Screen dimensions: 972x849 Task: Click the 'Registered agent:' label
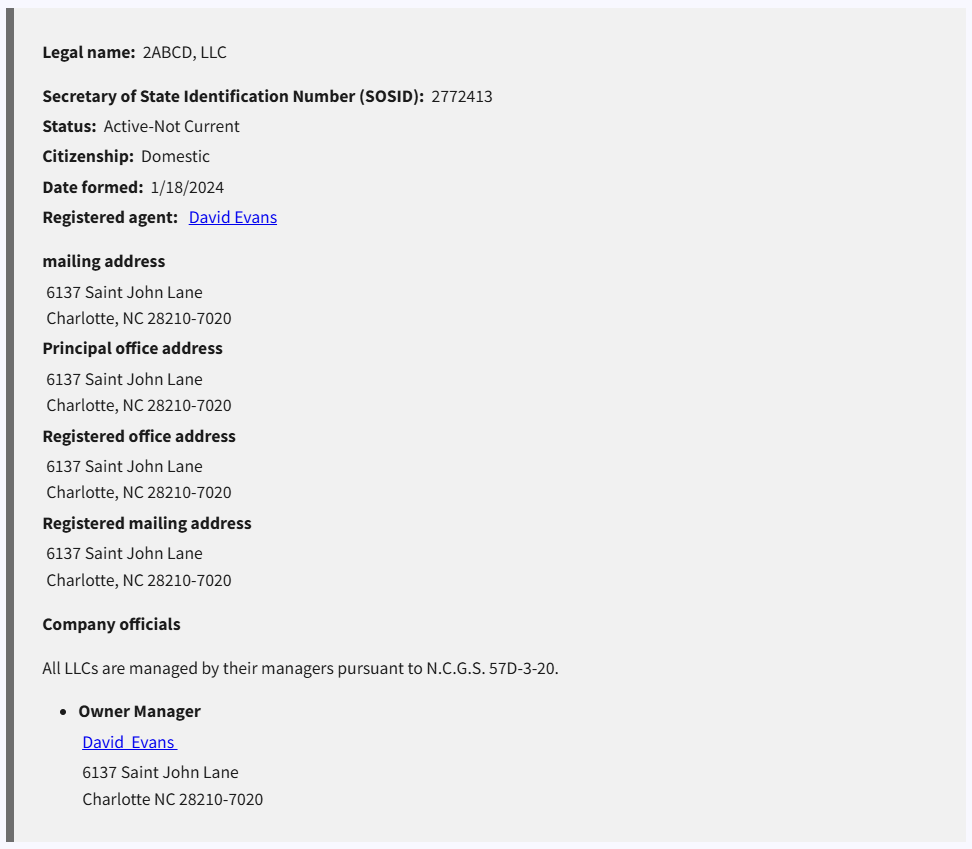point(110,217)
